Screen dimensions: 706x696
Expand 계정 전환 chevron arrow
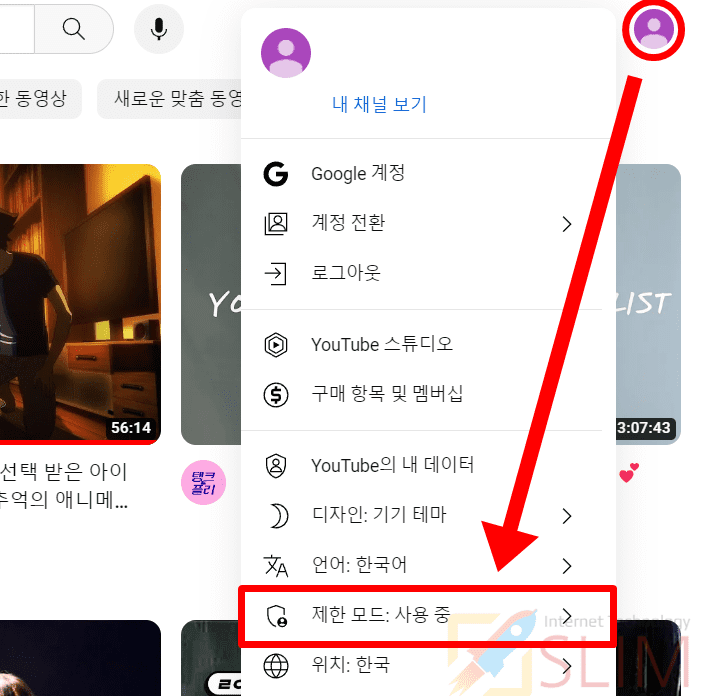[x=567, y=224]
